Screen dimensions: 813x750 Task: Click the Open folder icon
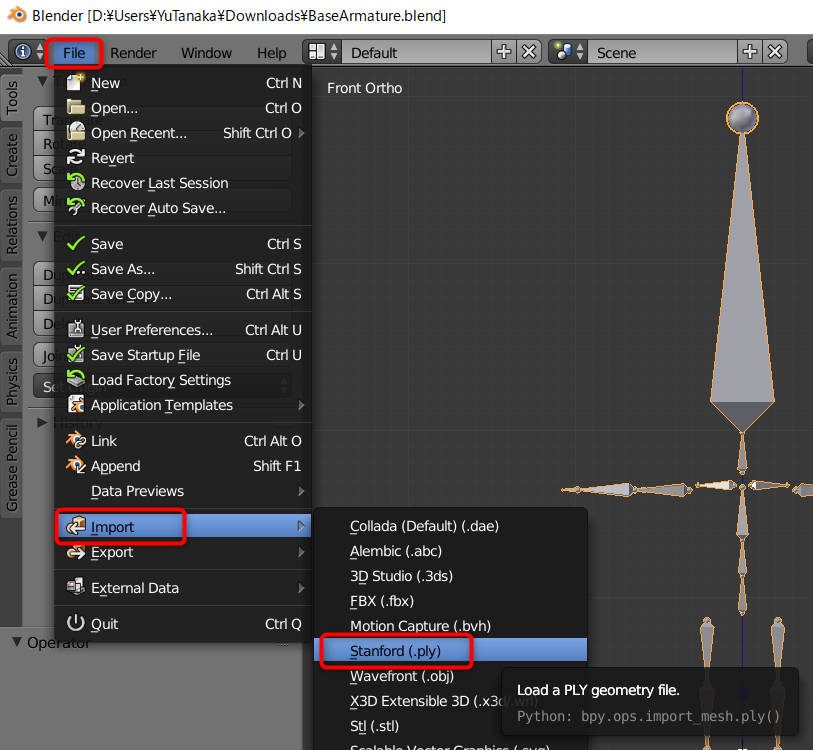(x=76, y=107)
